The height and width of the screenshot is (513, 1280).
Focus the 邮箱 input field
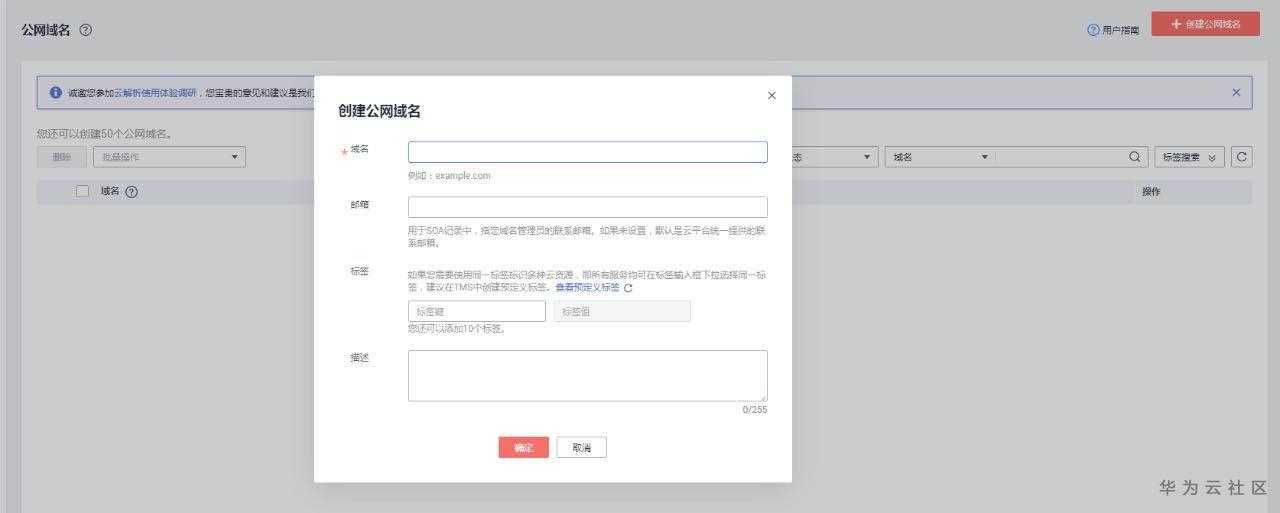coord(588,207)
